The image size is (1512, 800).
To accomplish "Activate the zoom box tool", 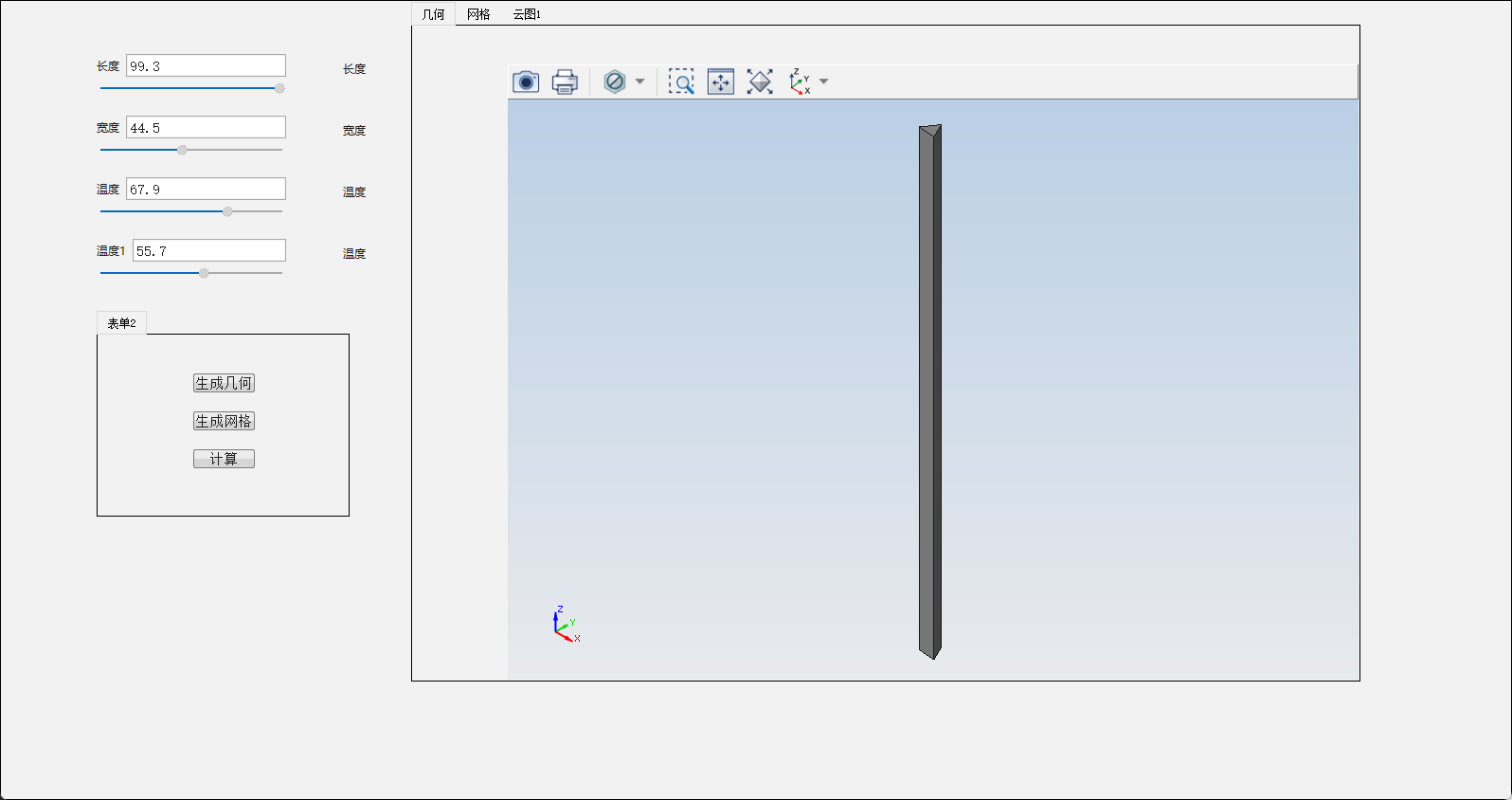I will click(x=681, y=82).
